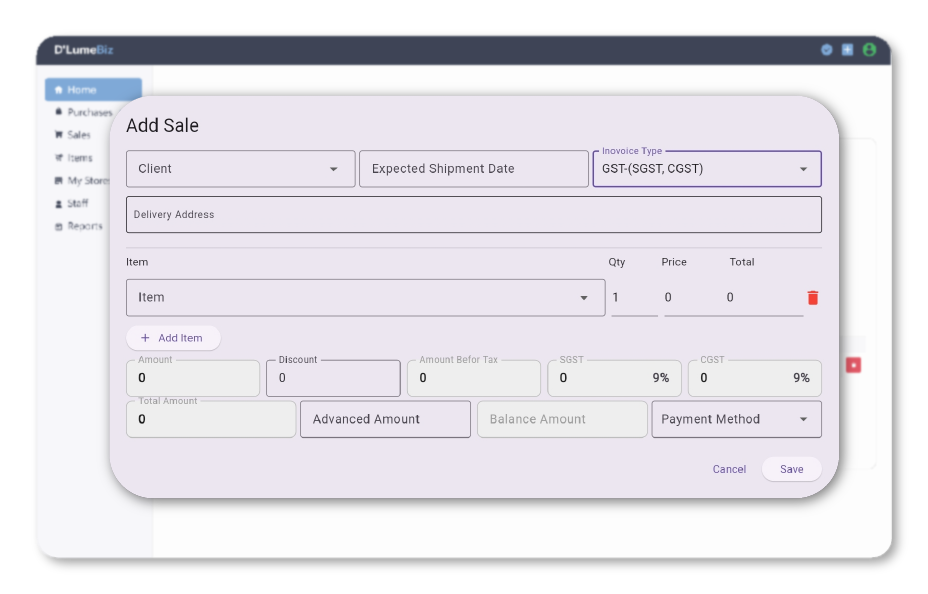This screenshot has height=594, width=928.
Task: Cancel the Add Sale form
Action: 730,469
